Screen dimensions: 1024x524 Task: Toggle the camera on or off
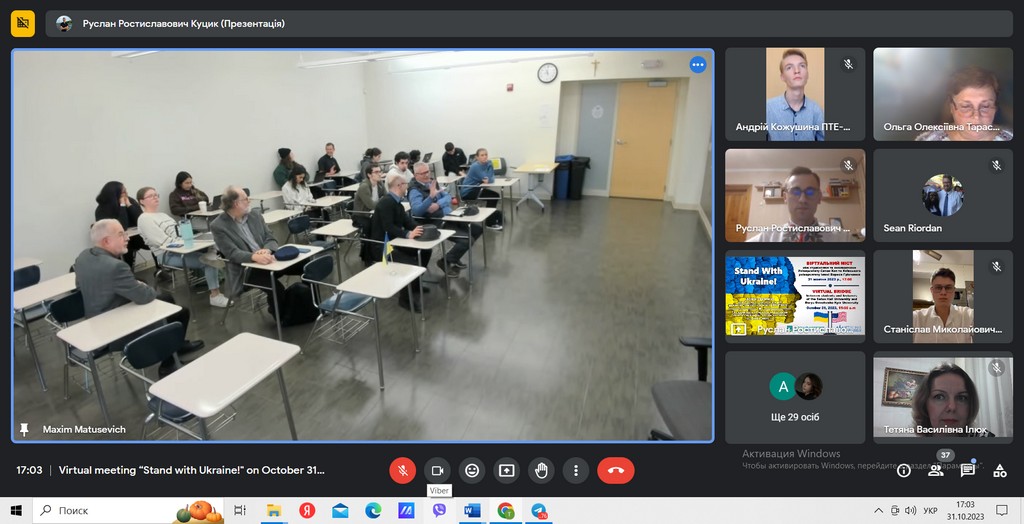point(437,470)
